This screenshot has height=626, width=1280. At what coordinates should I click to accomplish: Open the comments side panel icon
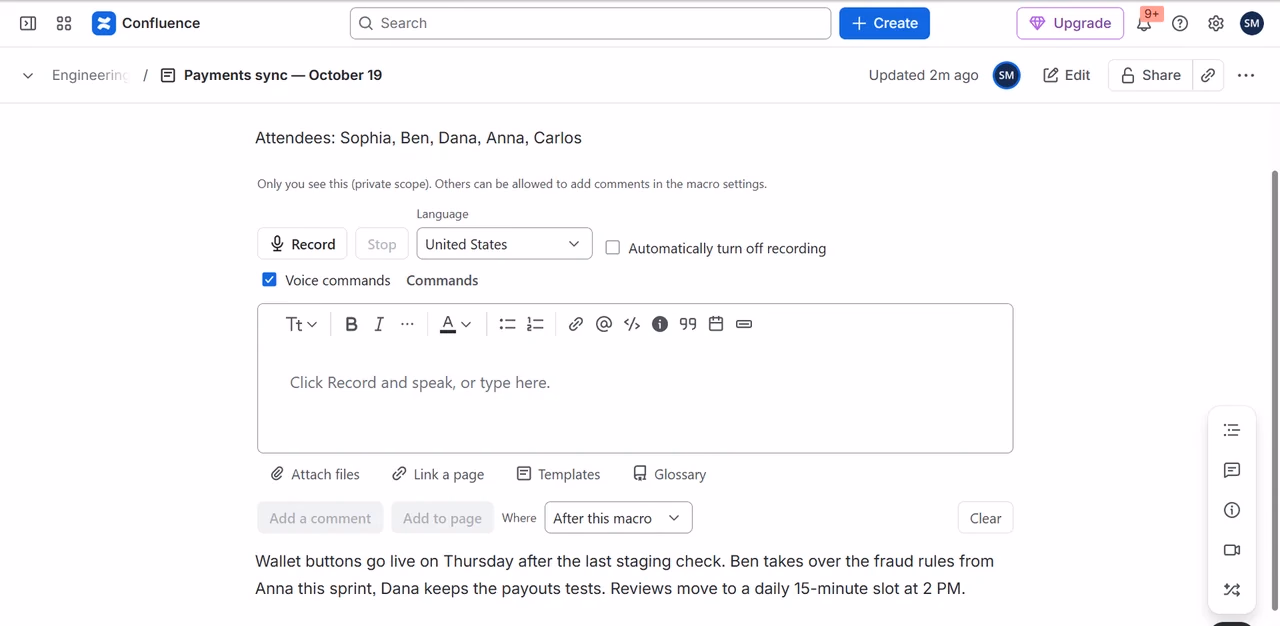[x=1232, y=470]
